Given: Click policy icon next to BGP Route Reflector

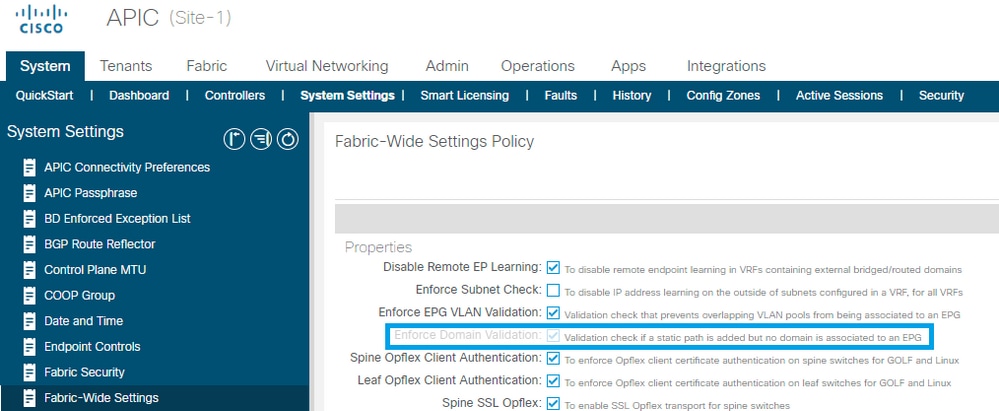Looking at the screenshot, I should point(29,244).
